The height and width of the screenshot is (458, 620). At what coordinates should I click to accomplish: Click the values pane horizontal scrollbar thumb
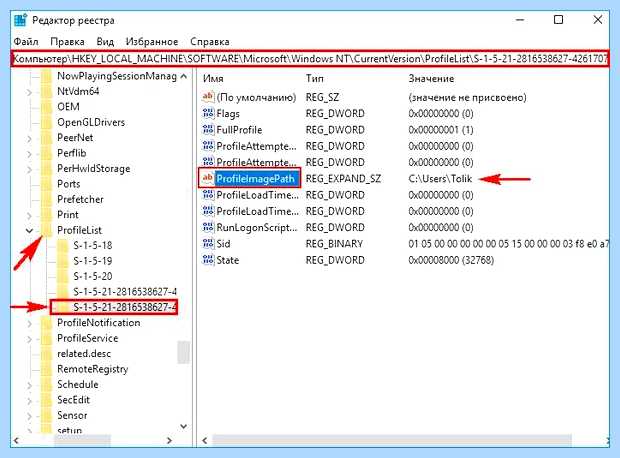392,440
